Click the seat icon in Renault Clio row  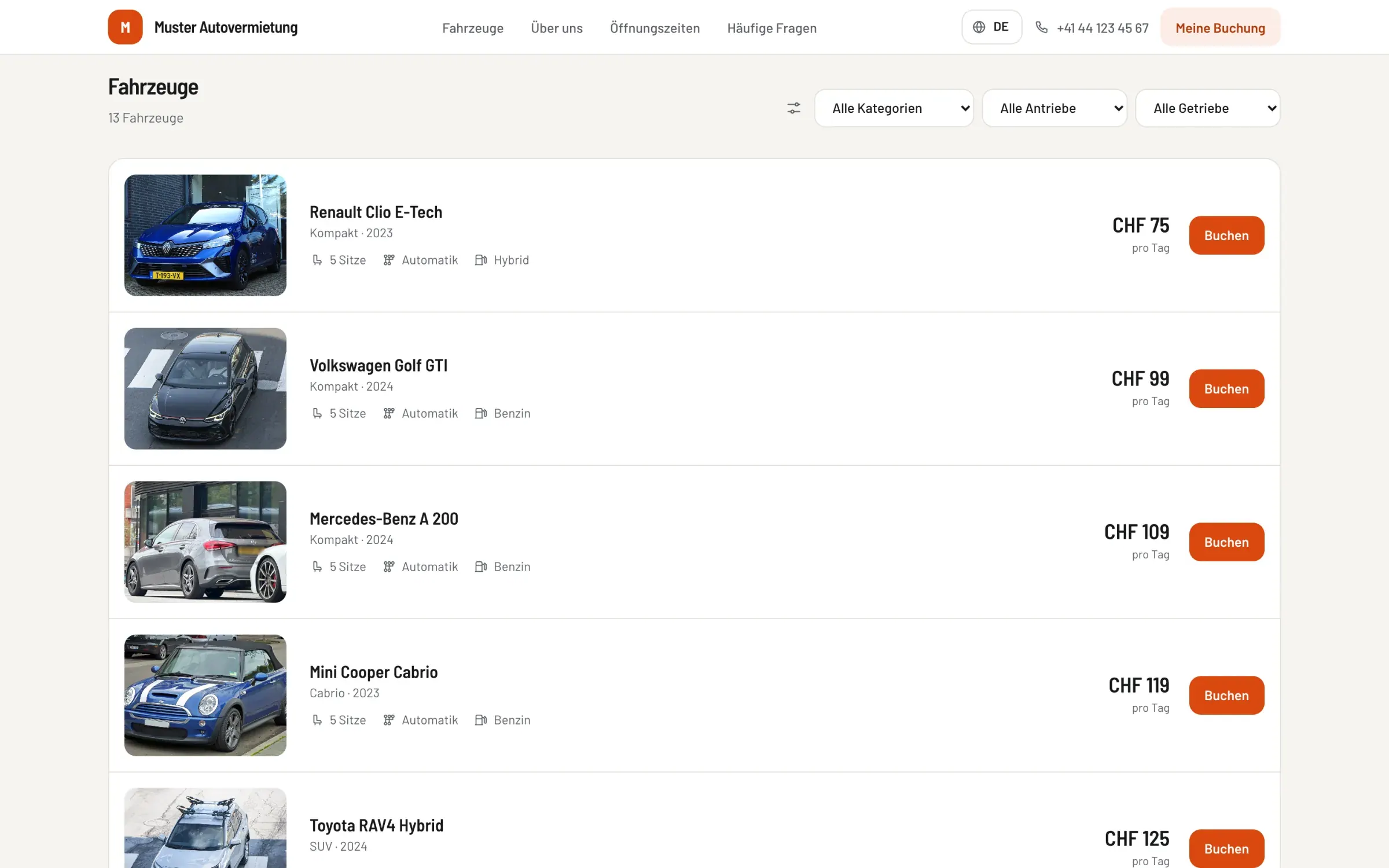[317, 260]
